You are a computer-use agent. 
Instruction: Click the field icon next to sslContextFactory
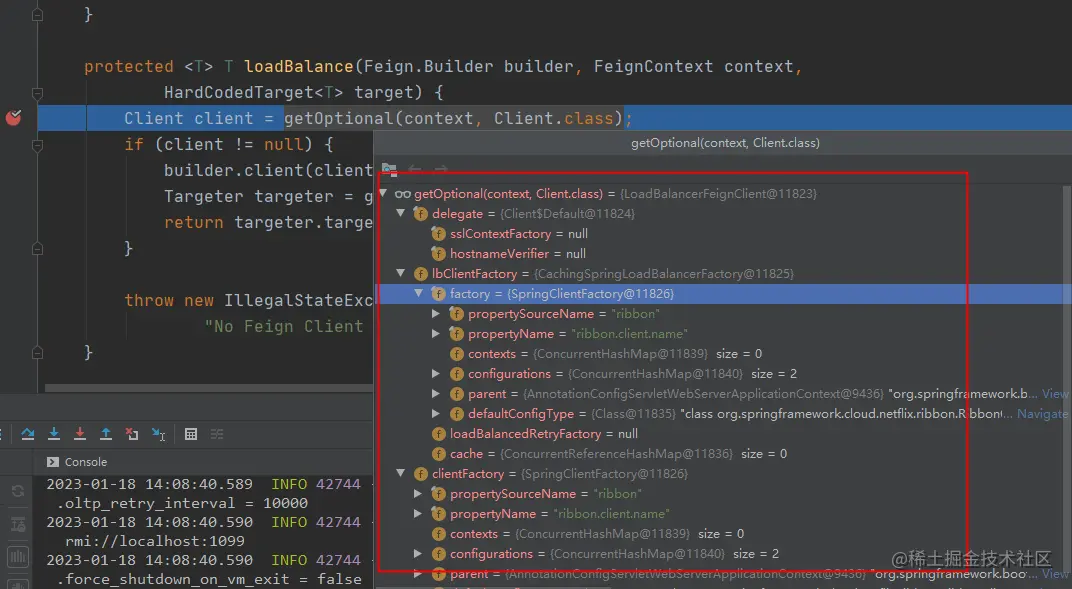coord(438,234)
